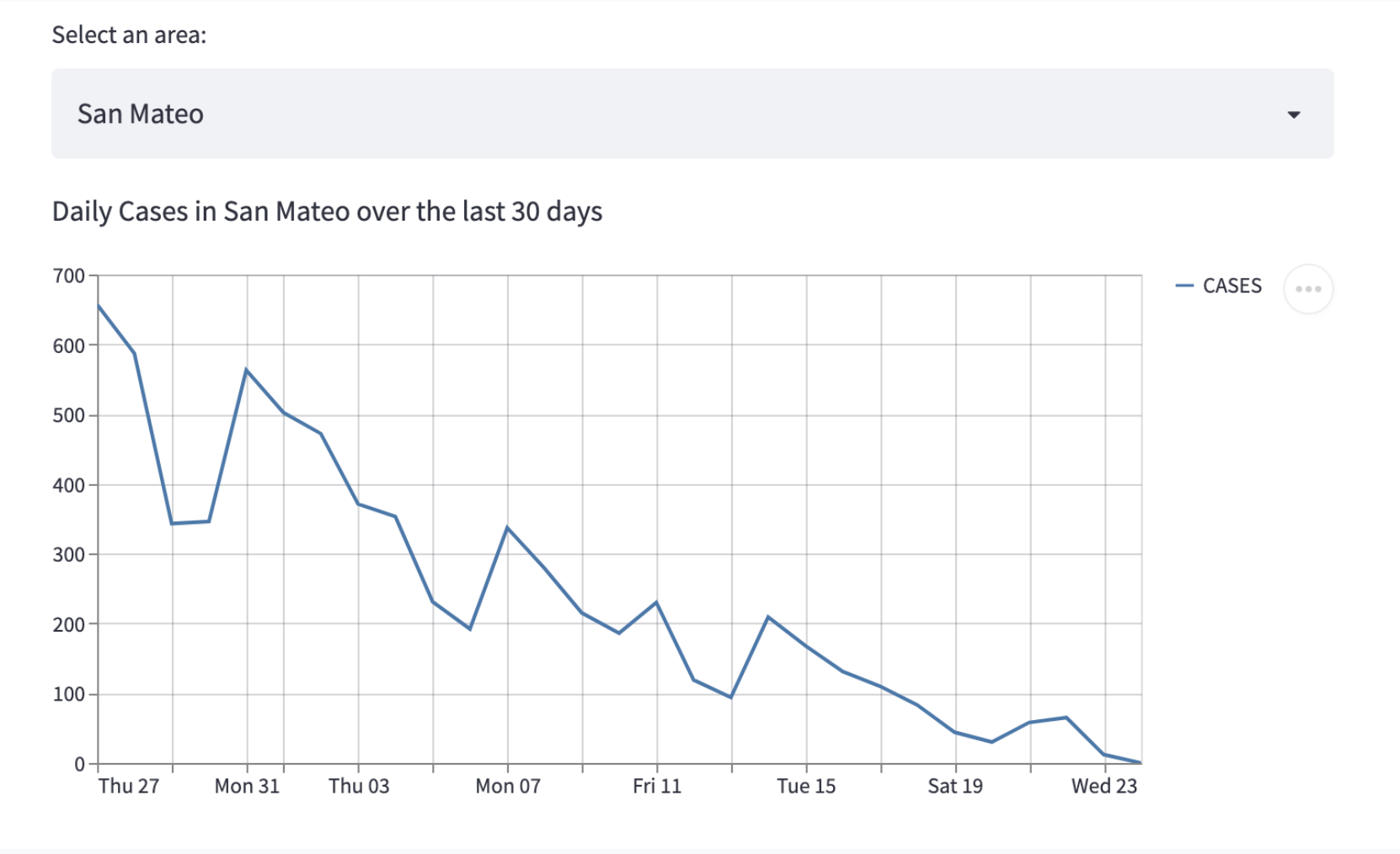This screenshot has width=1400, height=854.
Task: Click the 400 y-axis label
Action: (x=68, y=485)
